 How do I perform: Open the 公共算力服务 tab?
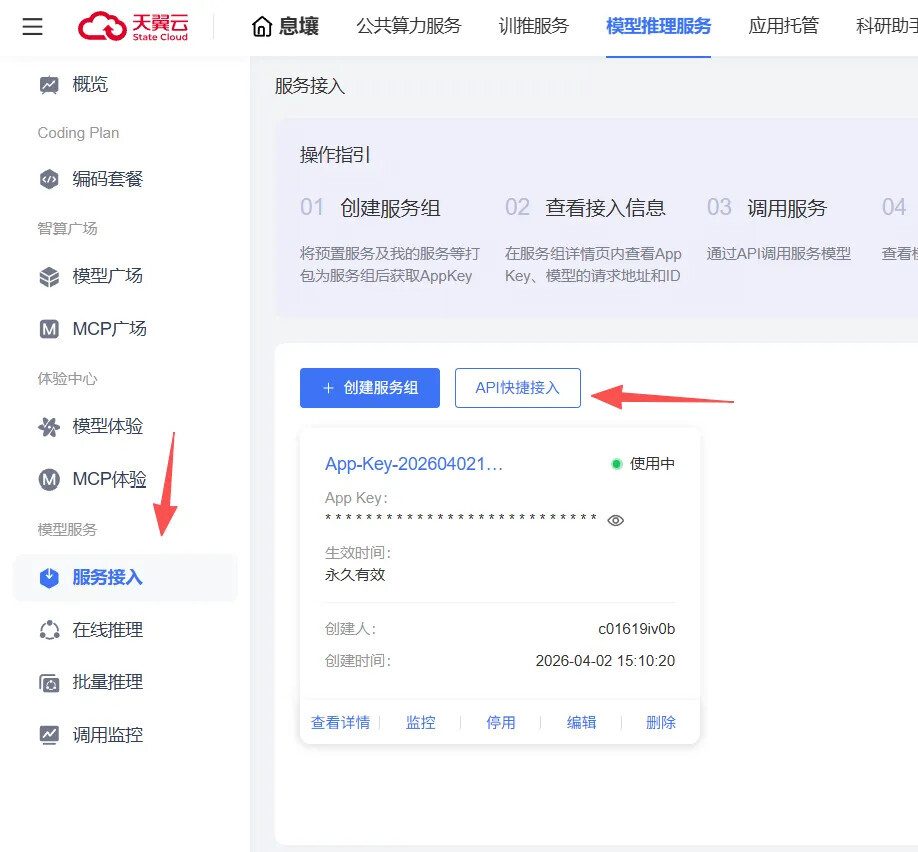[x=409, y=26]
